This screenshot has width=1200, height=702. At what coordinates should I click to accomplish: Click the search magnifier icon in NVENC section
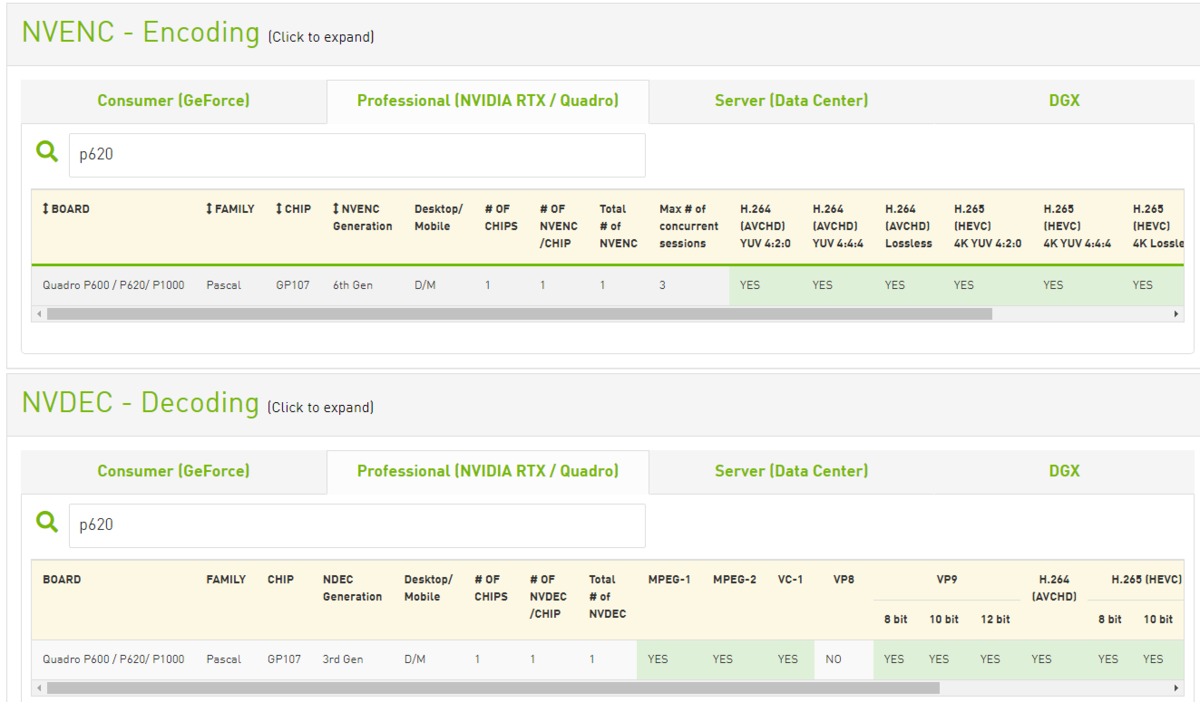47,152
